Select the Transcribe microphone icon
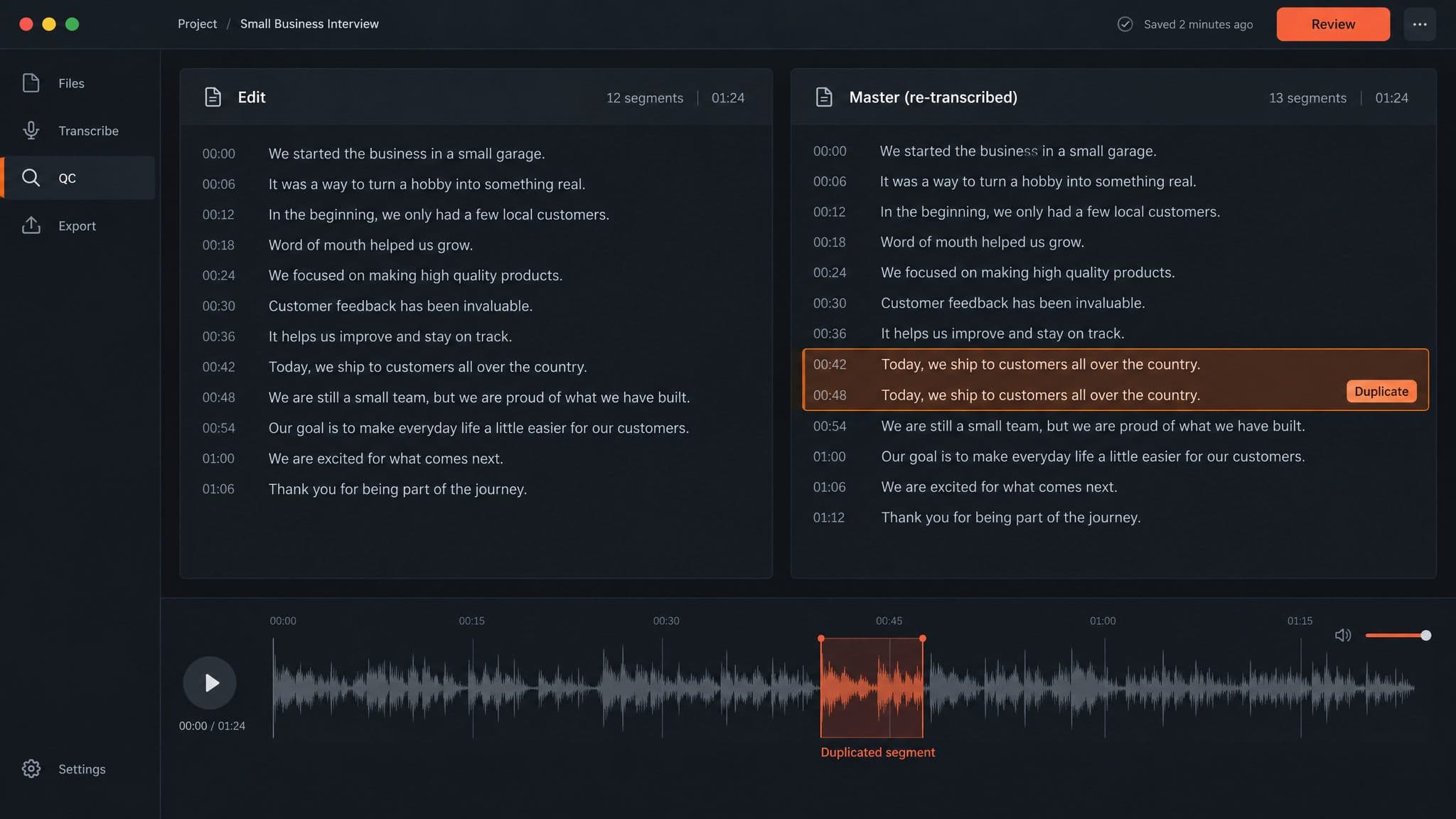The height and width of the screenshot is (819, 1456). tap(31, 131)
